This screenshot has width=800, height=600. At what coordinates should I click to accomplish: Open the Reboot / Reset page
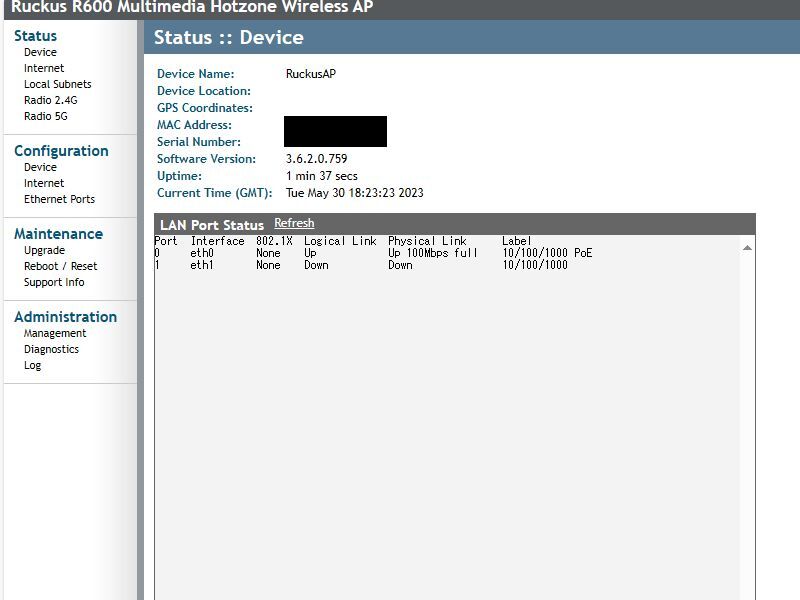pos(60,266)
